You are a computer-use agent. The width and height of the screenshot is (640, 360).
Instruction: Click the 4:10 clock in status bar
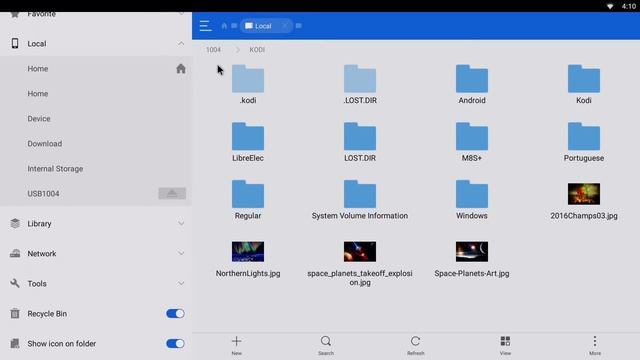pos(629,6)
